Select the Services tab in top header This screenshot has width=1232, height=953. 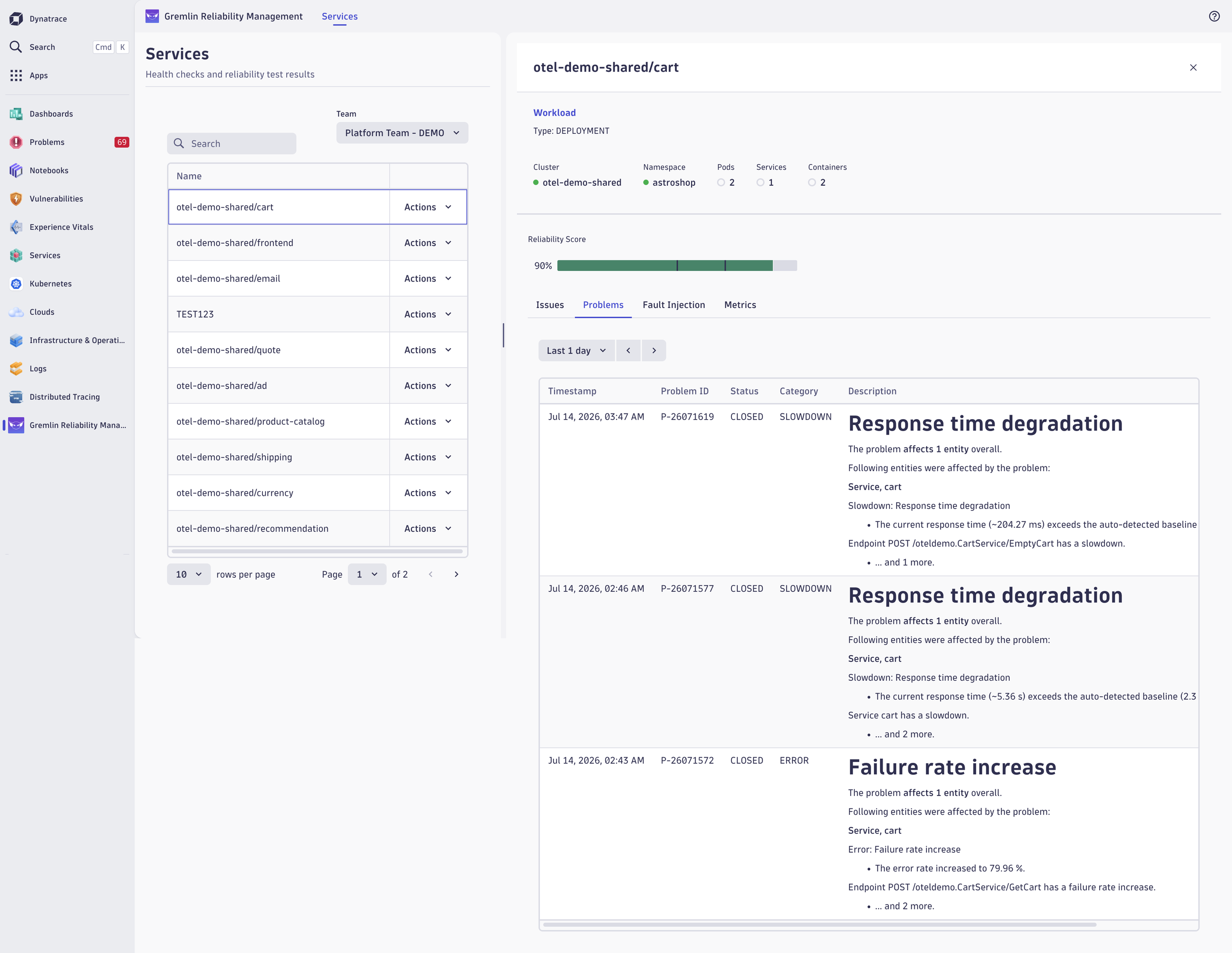[339, 16]
